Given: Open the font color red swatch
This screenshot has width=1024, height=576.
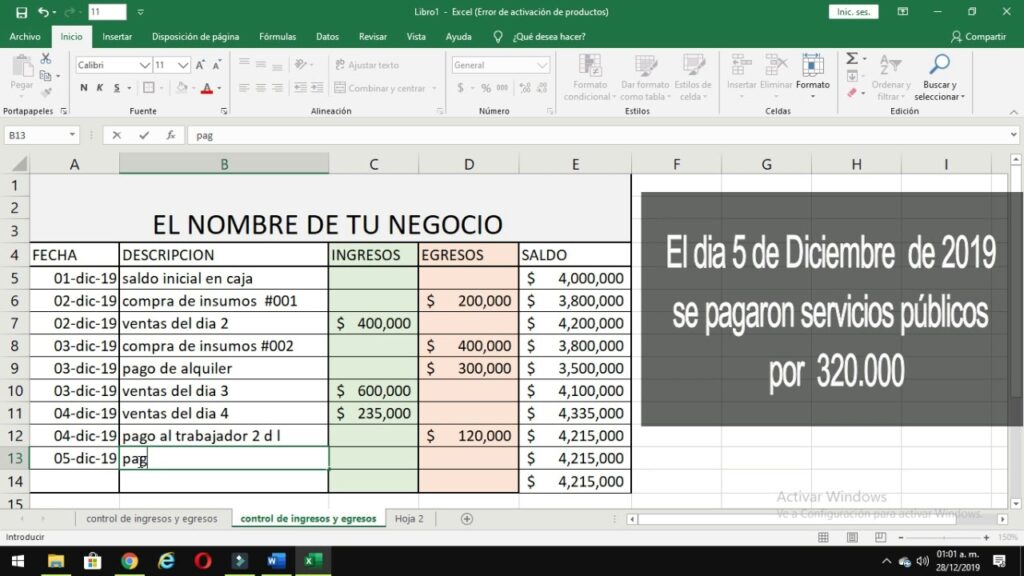Looking at the screenshot, I should (207, 88).
